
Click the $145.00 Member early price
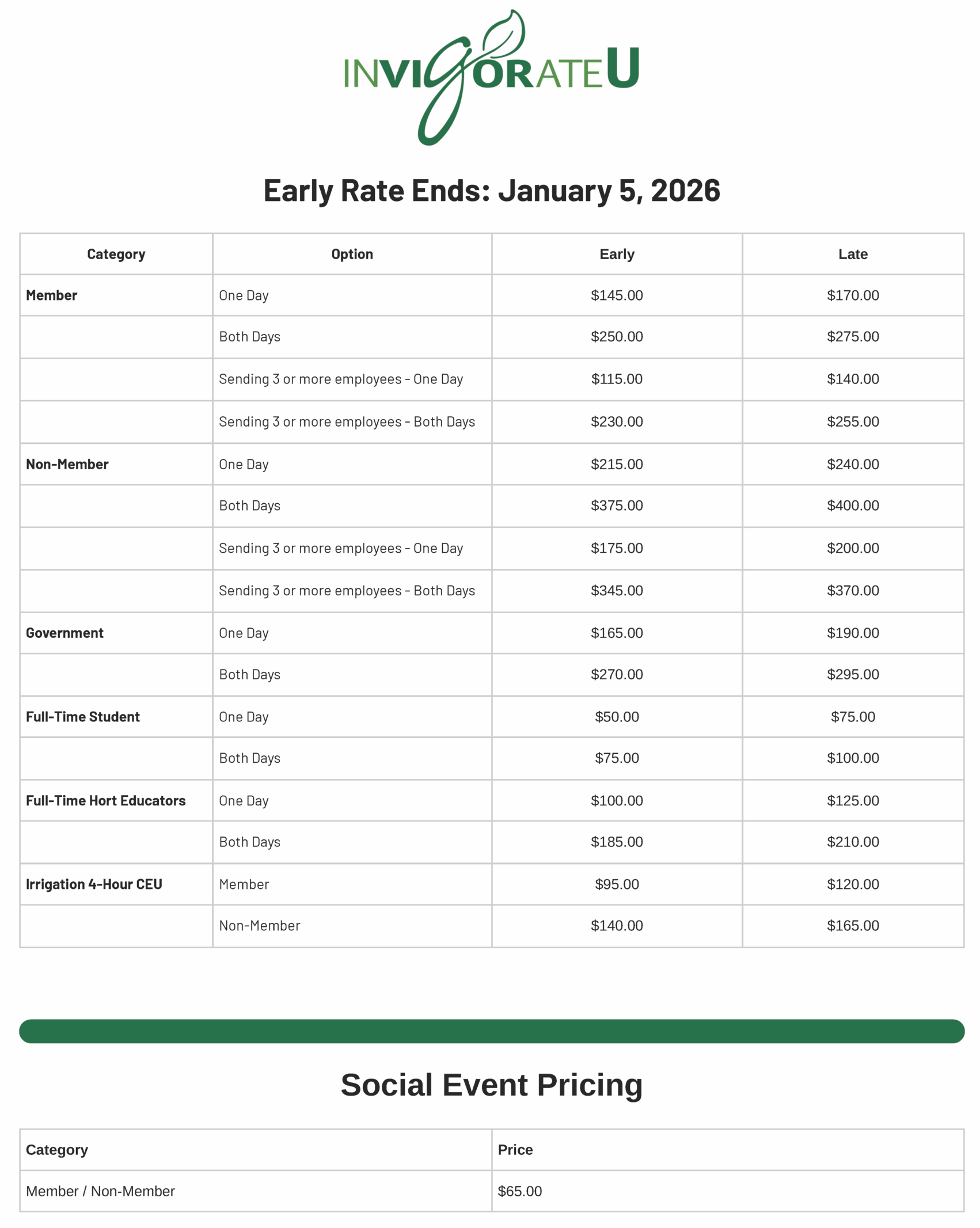click(616, 295)
